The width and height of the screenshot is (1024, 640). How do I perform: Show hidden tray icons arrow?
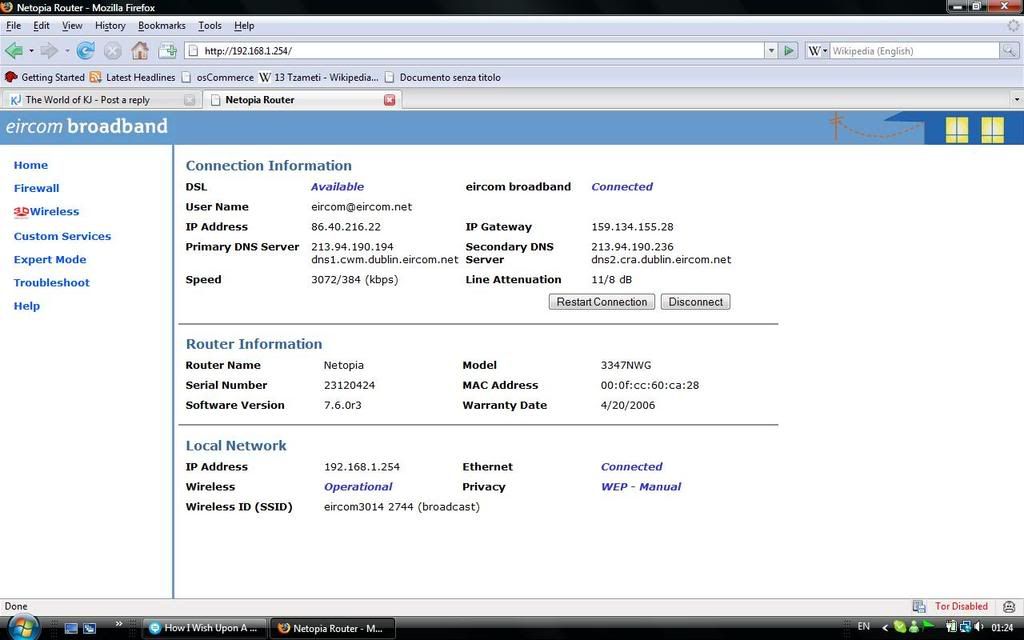[x=885, y=628]
